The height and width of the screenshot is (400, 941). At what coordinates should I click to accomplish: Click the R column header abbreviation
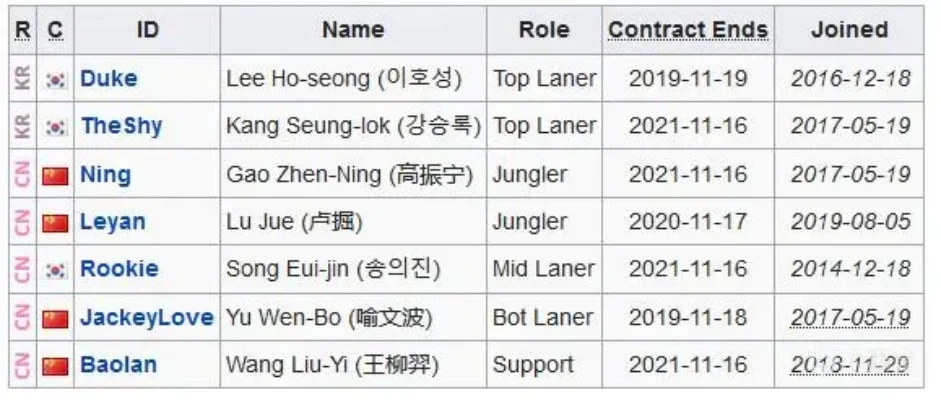(23, 30)
